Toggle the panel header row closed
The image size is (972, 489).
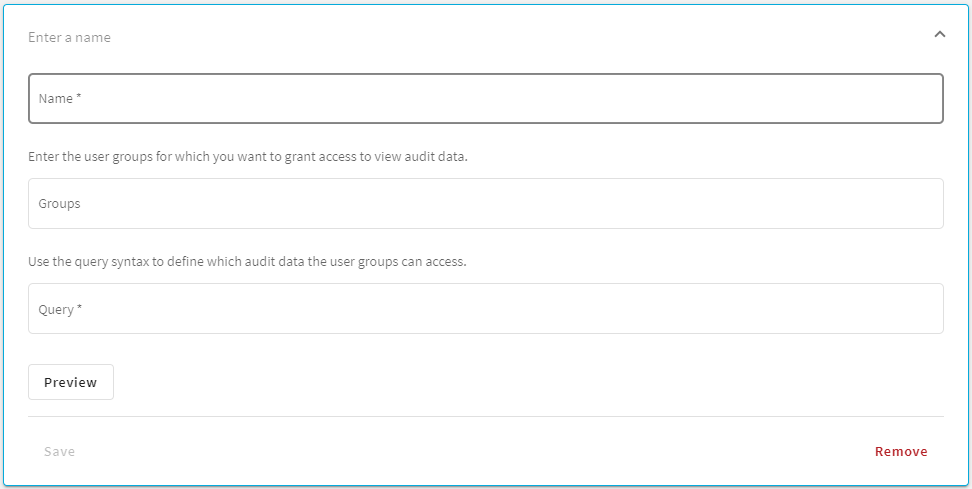point(486,36)
